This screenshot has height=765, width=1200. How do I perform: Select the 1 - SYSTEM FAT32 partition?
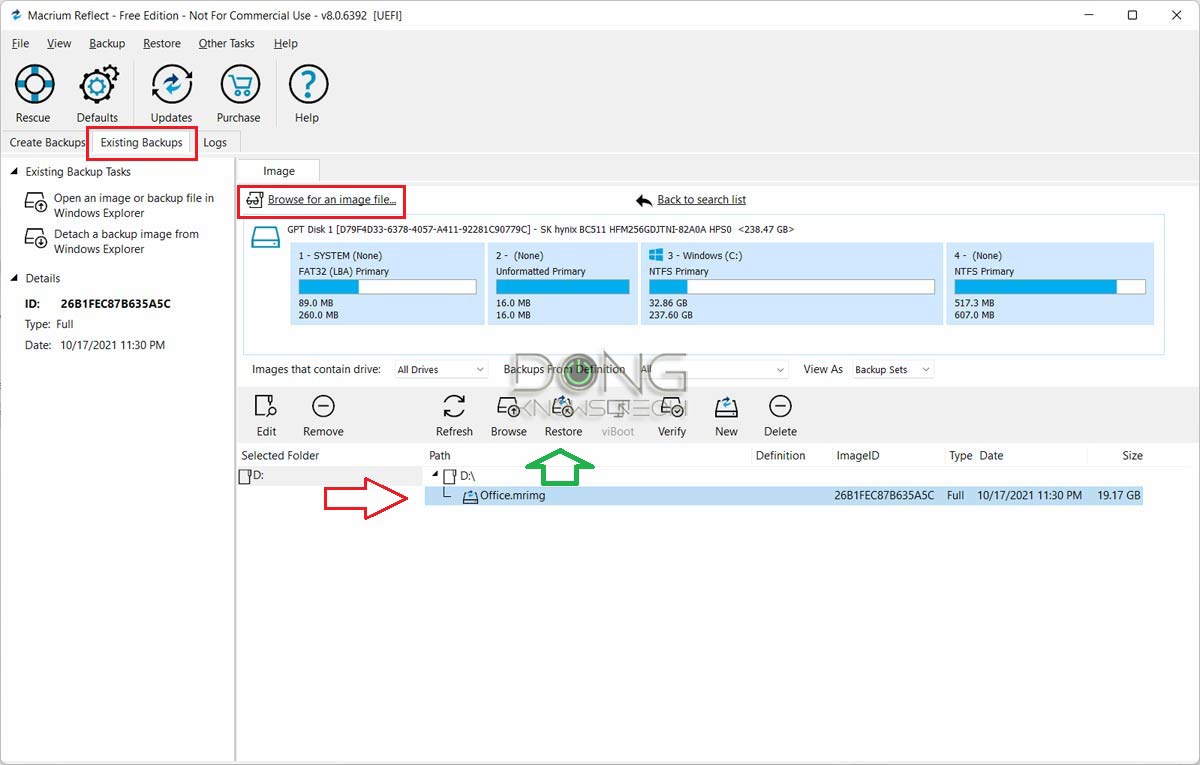pyautogui.click(x=386, y=284)
